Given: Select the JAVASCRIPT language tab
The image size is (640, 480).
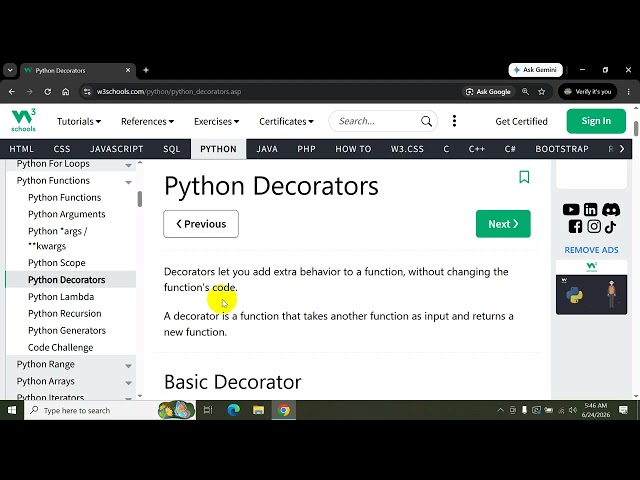Looking at the screenshot, I should click(117, 149).
